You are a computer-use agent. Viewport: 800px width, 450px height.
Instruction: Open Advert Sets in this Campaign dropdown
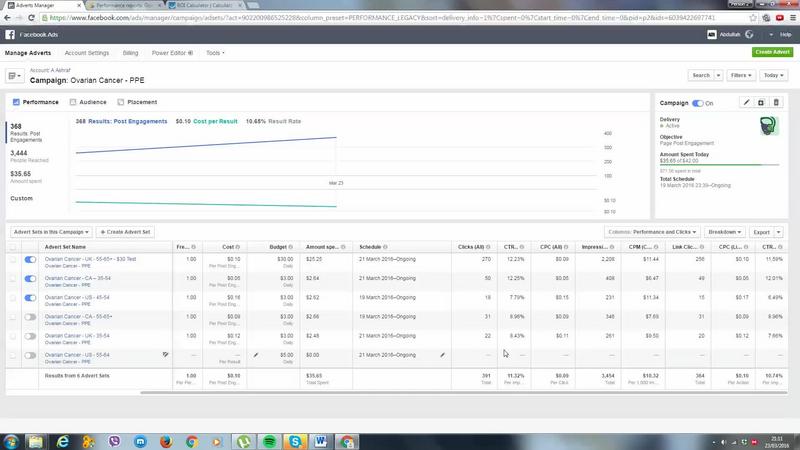pyautogui.click(x=51, y=232)
